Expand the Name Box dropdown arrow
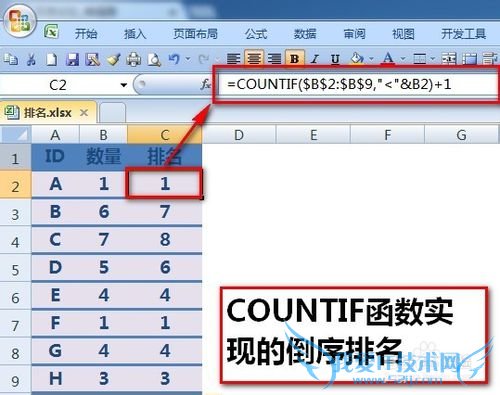 (x=124, y=85)
